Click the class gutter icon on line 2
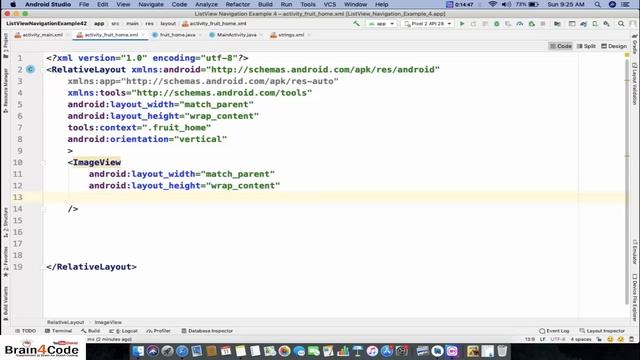This screenshot has width=640, height=360. coord(31,69)
